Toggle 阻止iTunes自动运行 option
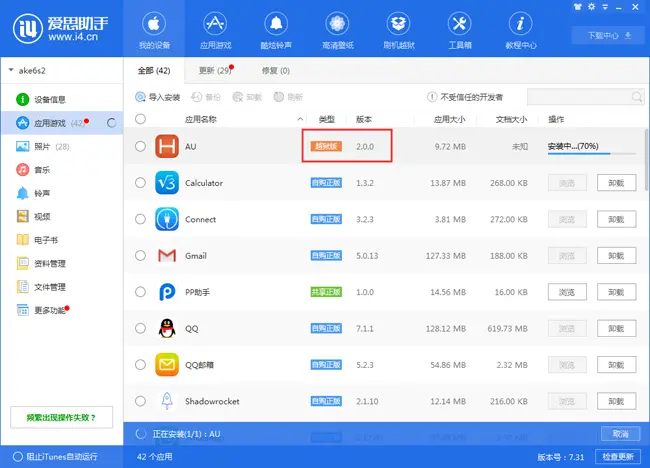Screen dimensions: 650x468 17,457
